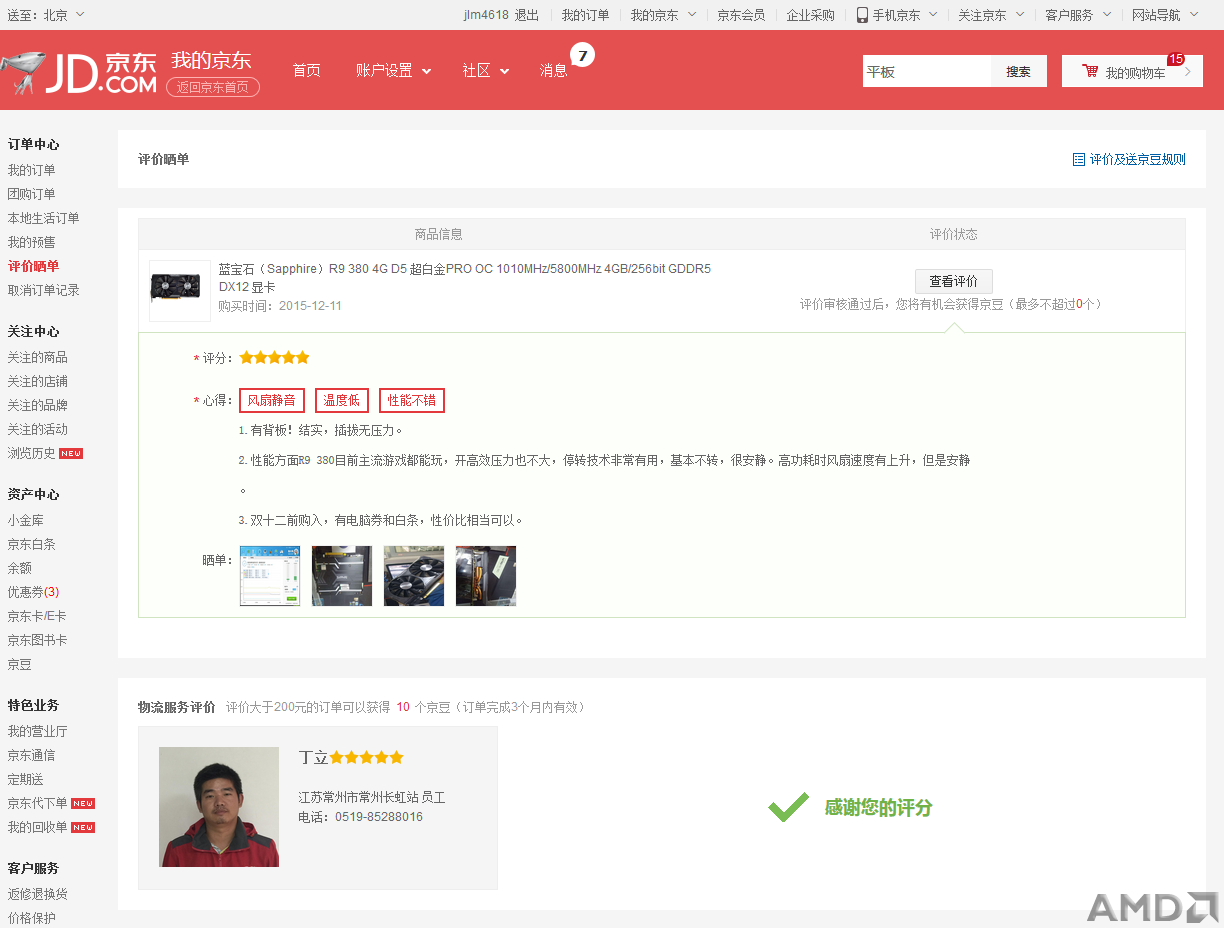Open the fourth review photo of installed card
This screenshot has width=1224, height=928.
click(486, 576)
